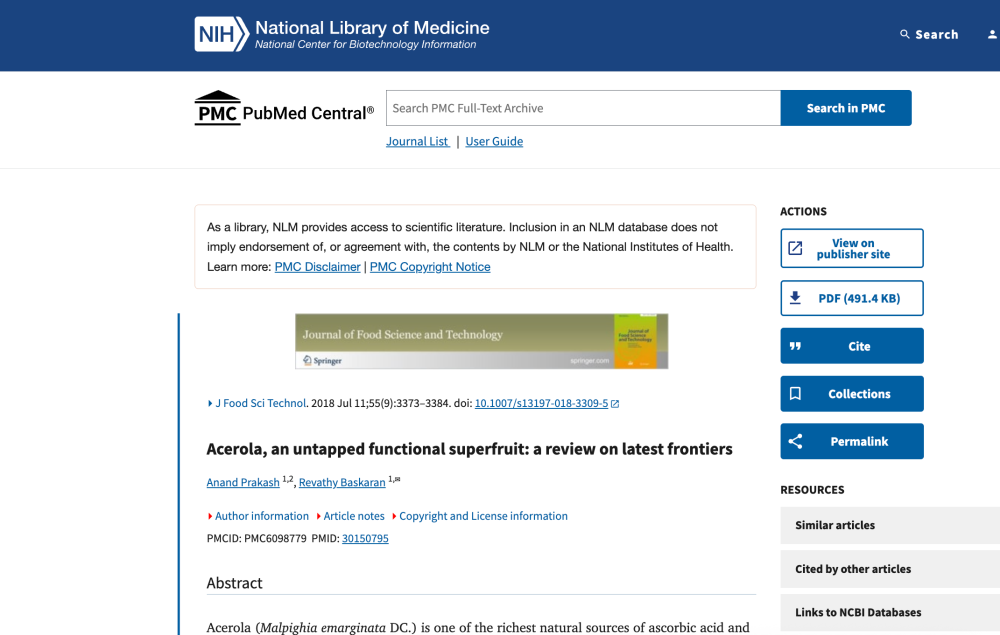Screen dimensions: 1000x635
Task: Click the quotation mark icon on Cite
Action: (795, 346)
